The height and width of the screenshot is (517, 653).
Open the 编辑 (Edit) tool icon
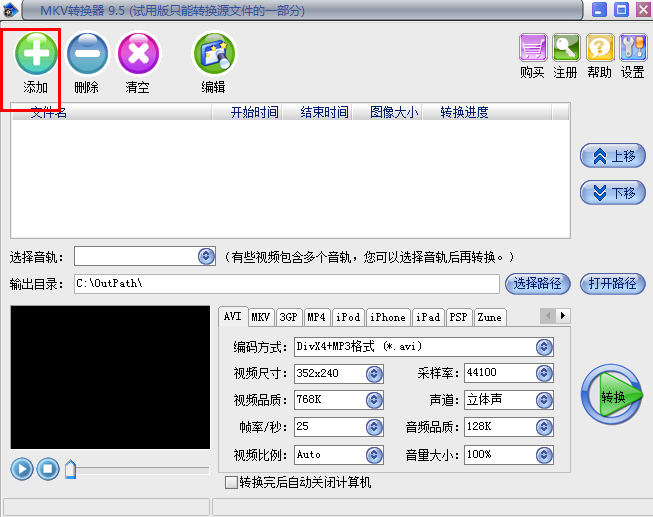214,54
